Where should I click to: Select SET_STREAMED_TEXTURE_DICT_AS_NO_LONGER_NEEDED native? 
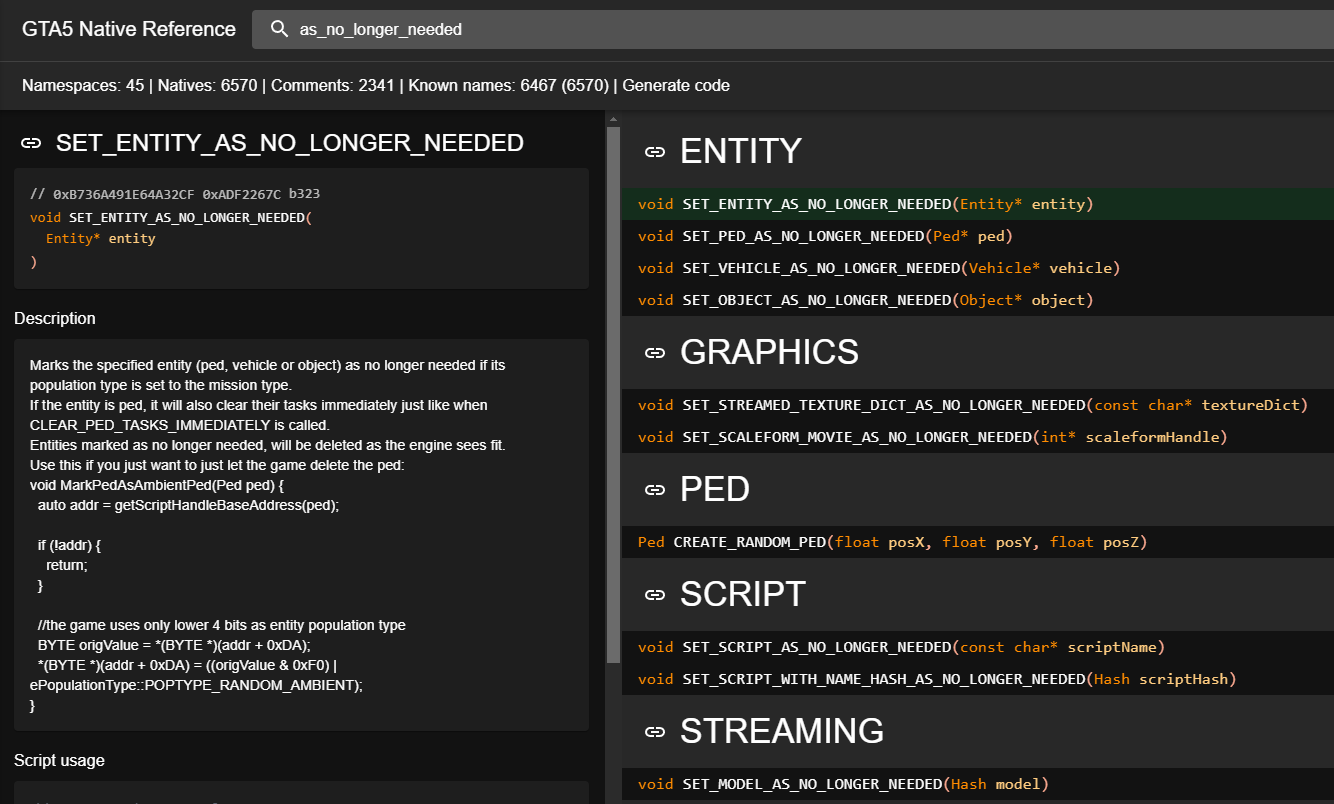[x=978, y=405]
